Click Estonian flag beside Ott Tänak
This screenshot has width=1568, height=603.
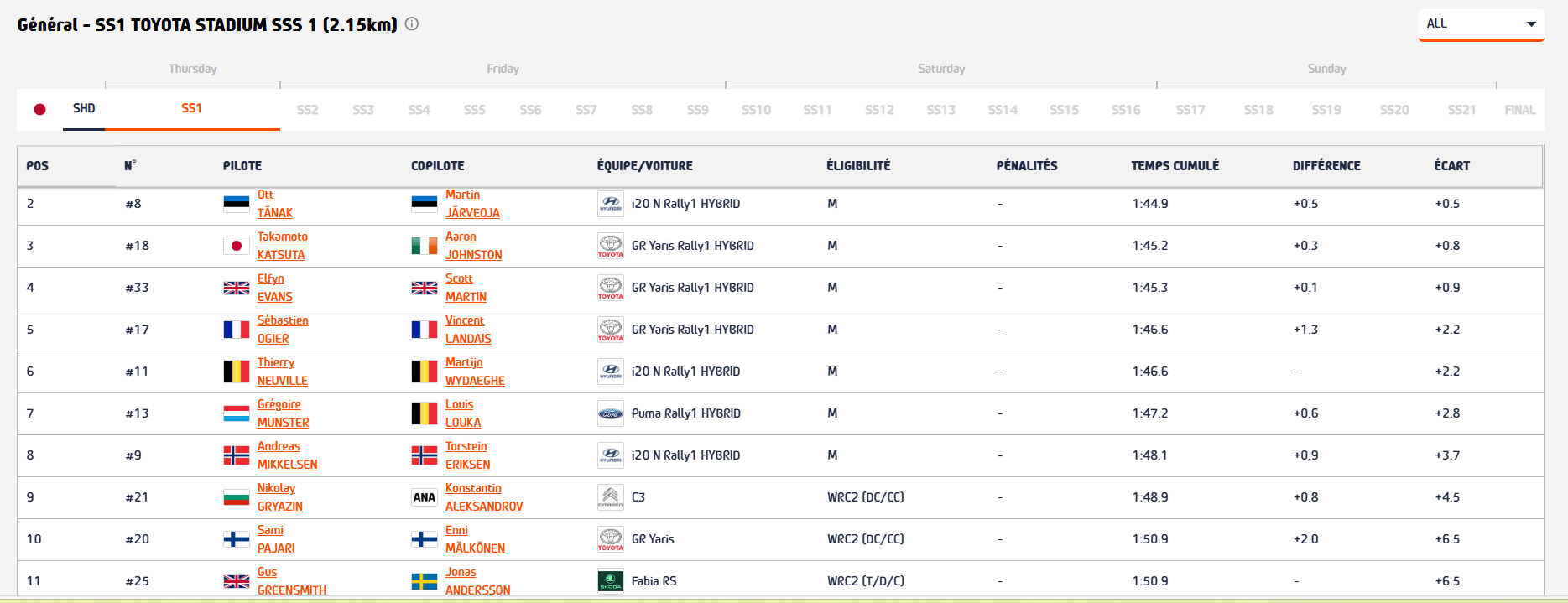[x=237, y=204]
